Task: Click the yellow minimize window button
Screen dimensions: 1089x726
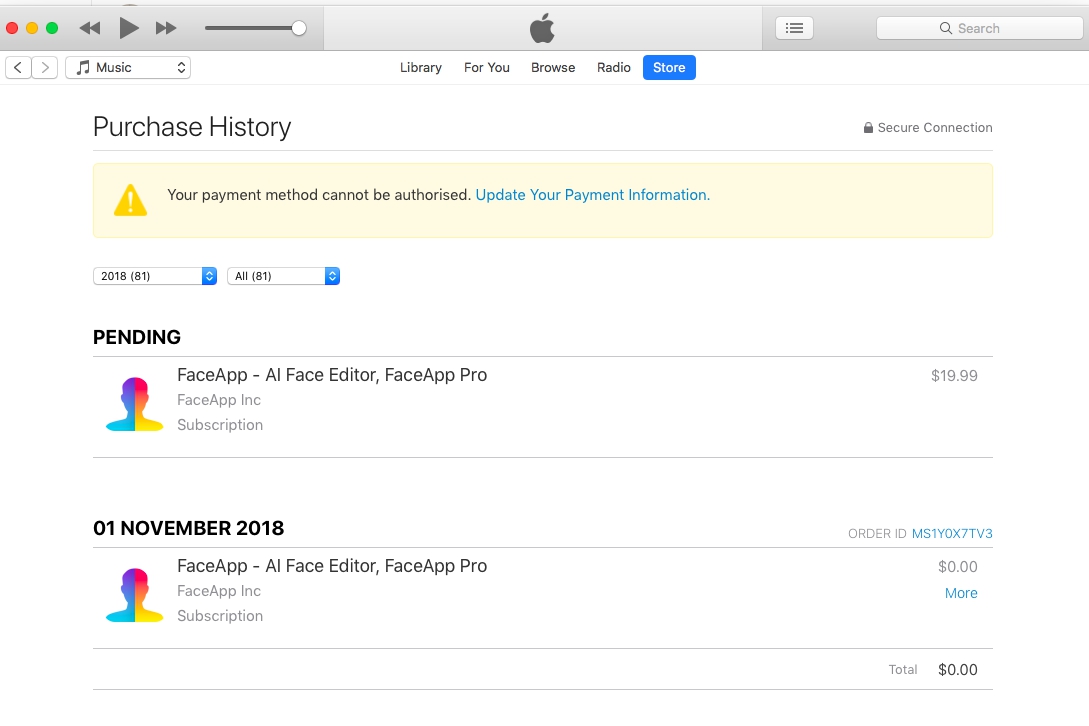Action: [32, 28]
